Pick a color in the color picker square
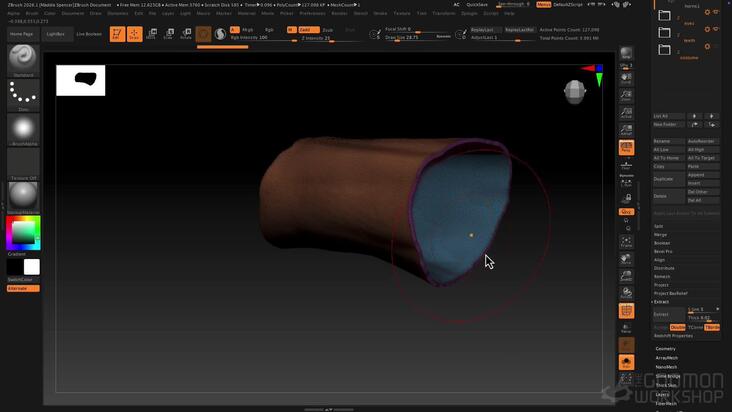The image size is (732, 412). (x=23, y=232)
